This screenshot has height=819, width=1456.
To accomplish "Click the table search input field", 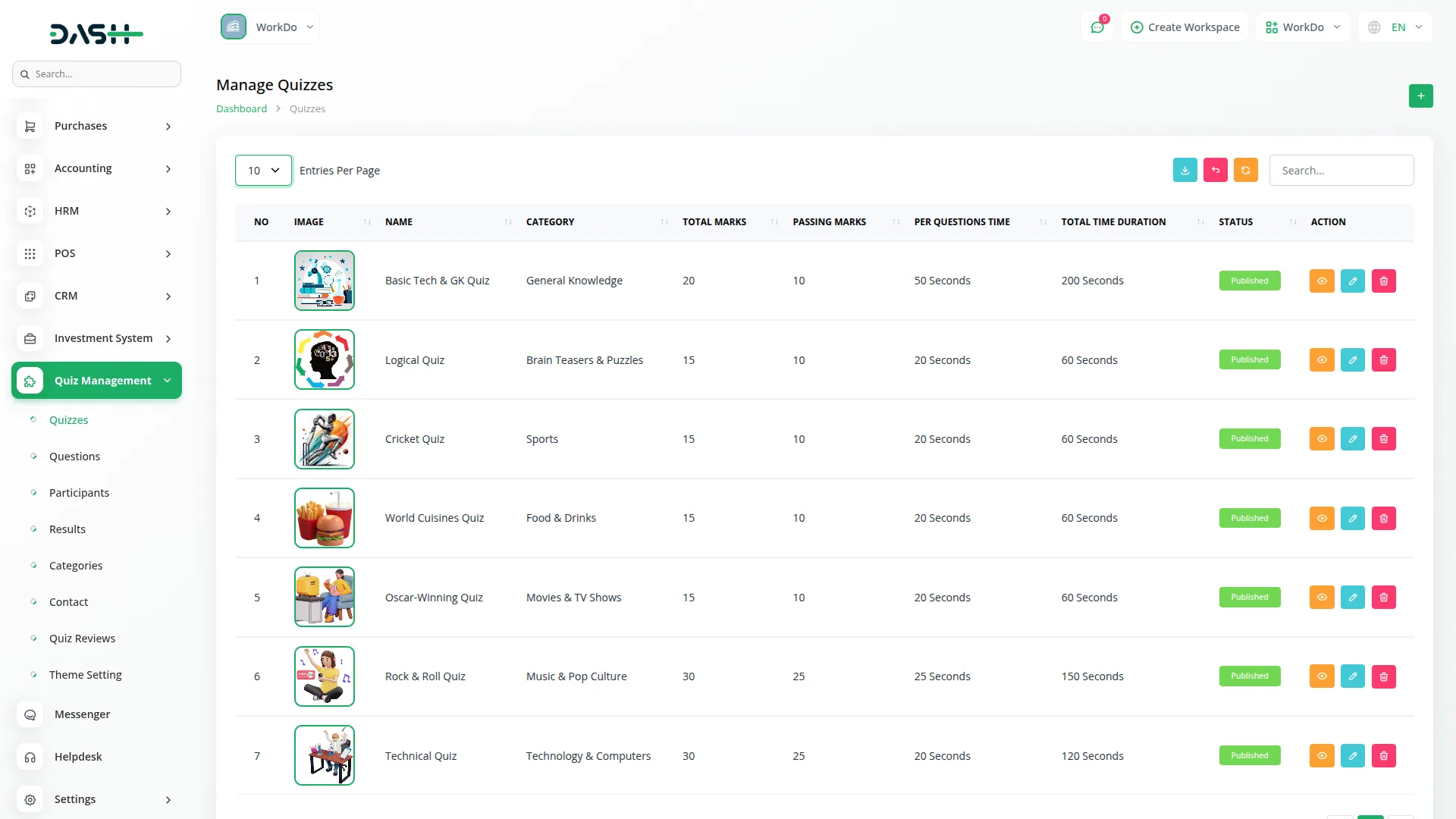I will [1341, 171].
